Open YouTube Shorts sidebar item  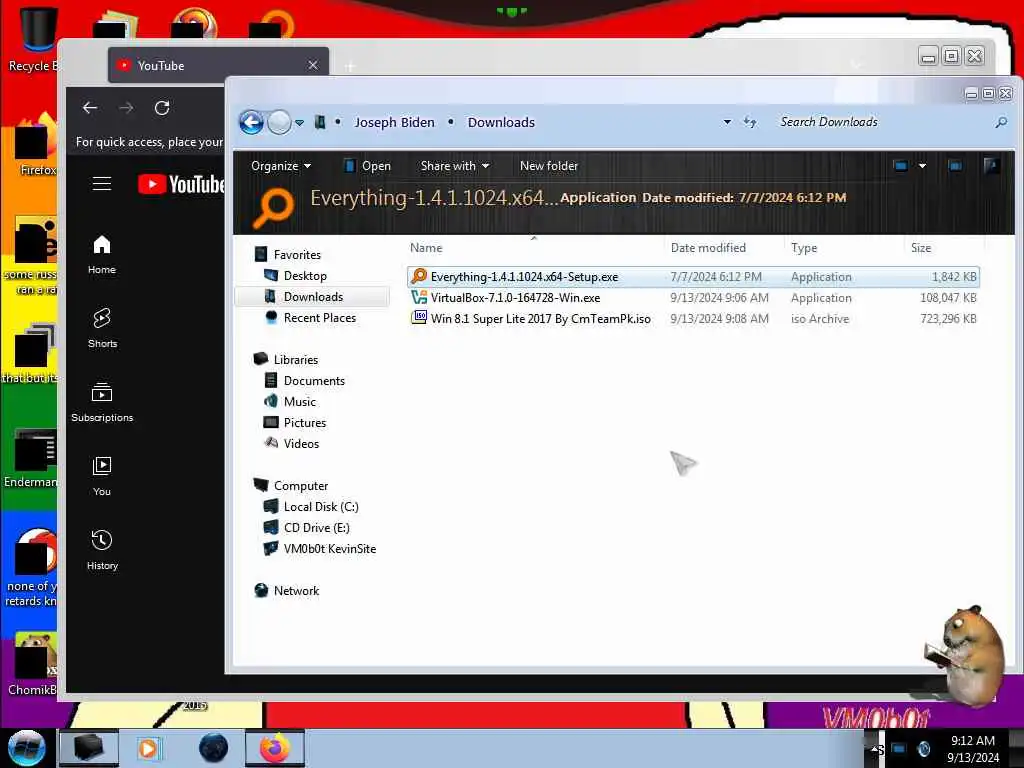pos(102,328)
